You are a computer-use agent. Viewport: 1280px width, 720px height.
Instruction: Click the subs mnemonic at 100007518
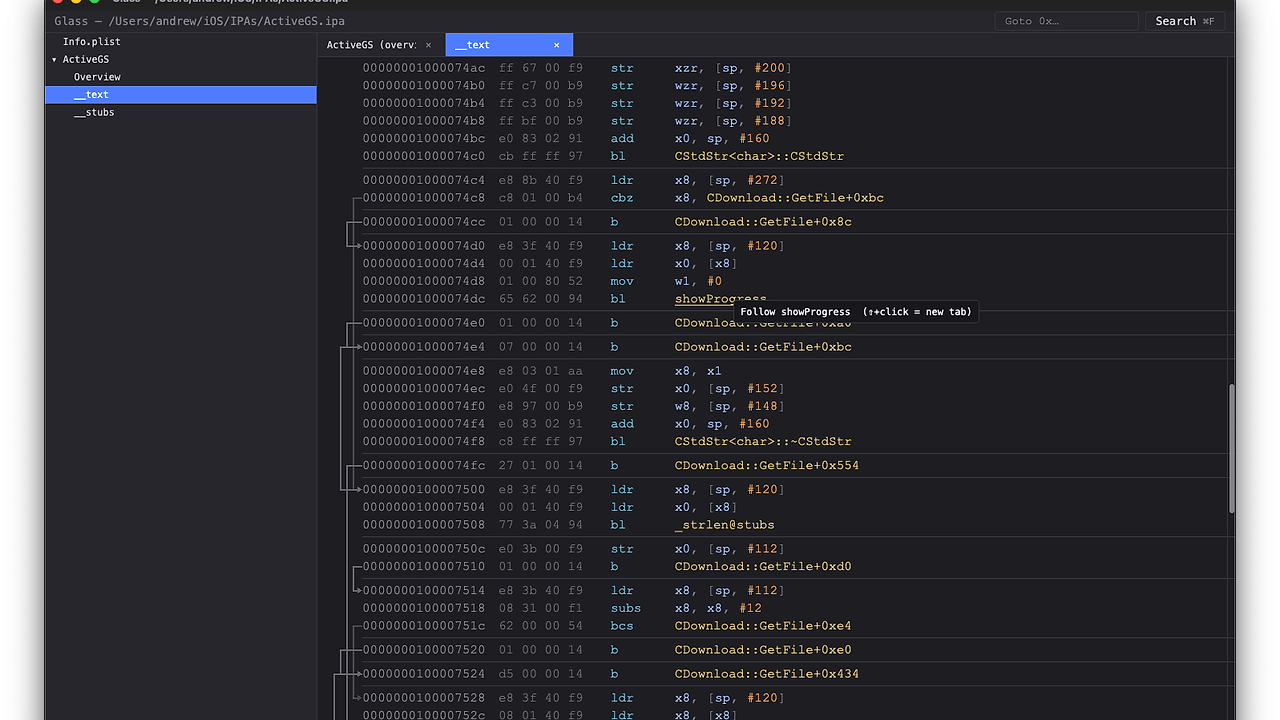point(626,608)
